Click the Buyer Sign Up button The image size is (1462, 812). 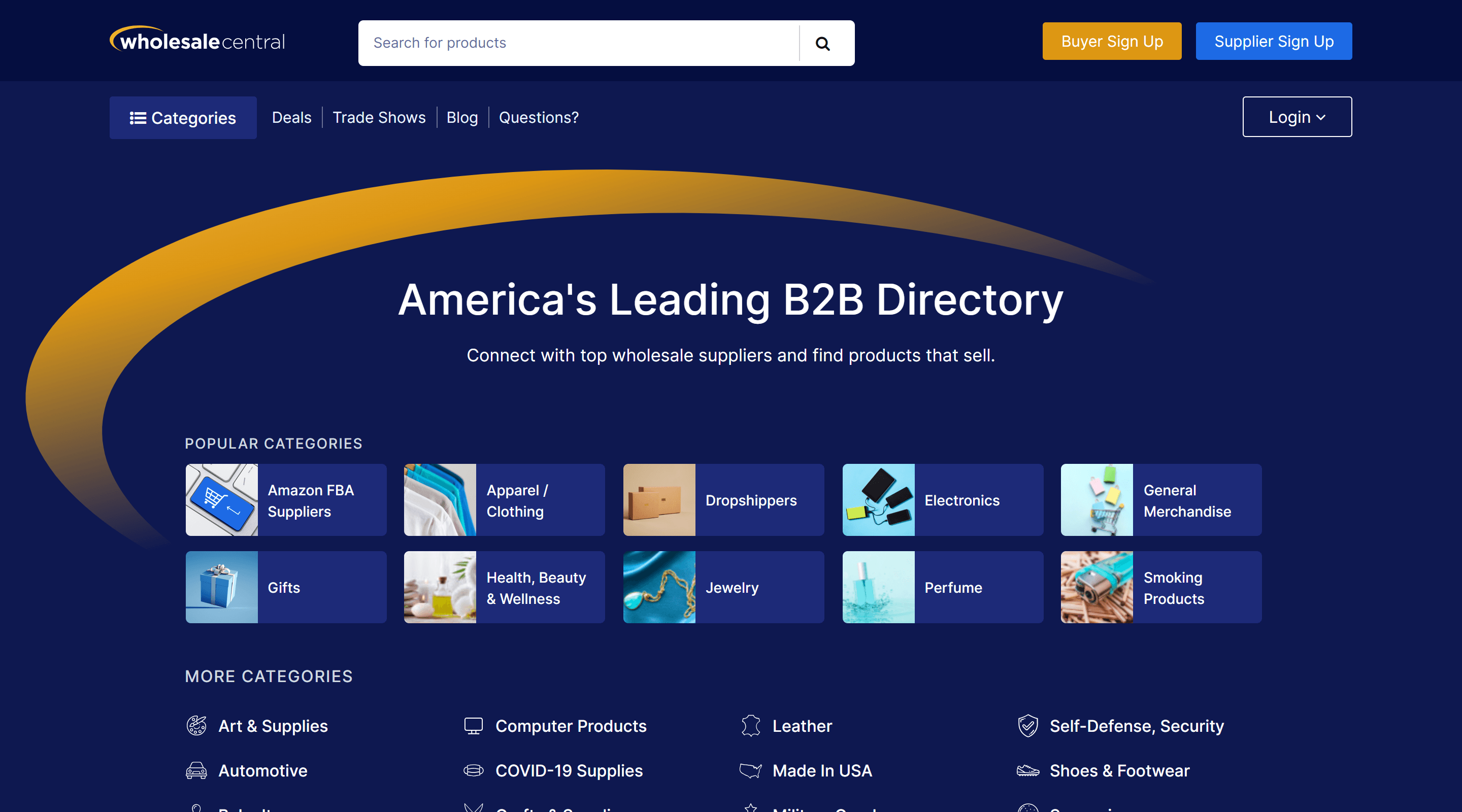click(1111, 42)
